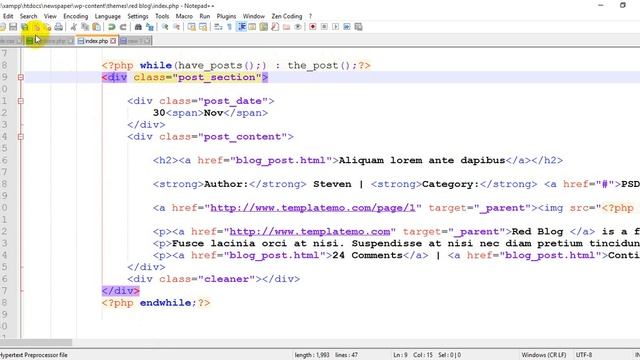This screenshot has width=640, height=360.
Task: Open the Replace dialog icon
Action: point(150,27)
